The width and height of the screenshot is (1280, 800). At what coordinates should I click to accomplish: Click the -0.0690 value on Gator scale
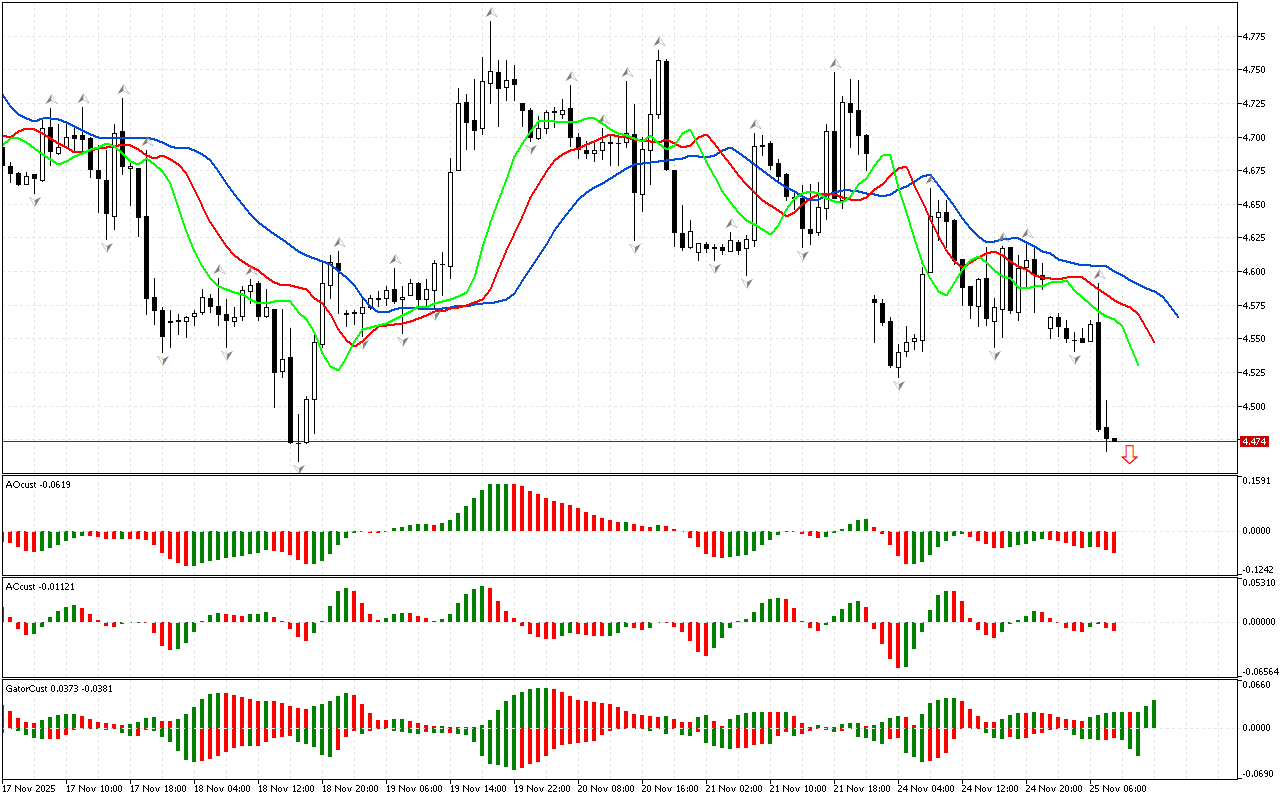point(1255,773)
